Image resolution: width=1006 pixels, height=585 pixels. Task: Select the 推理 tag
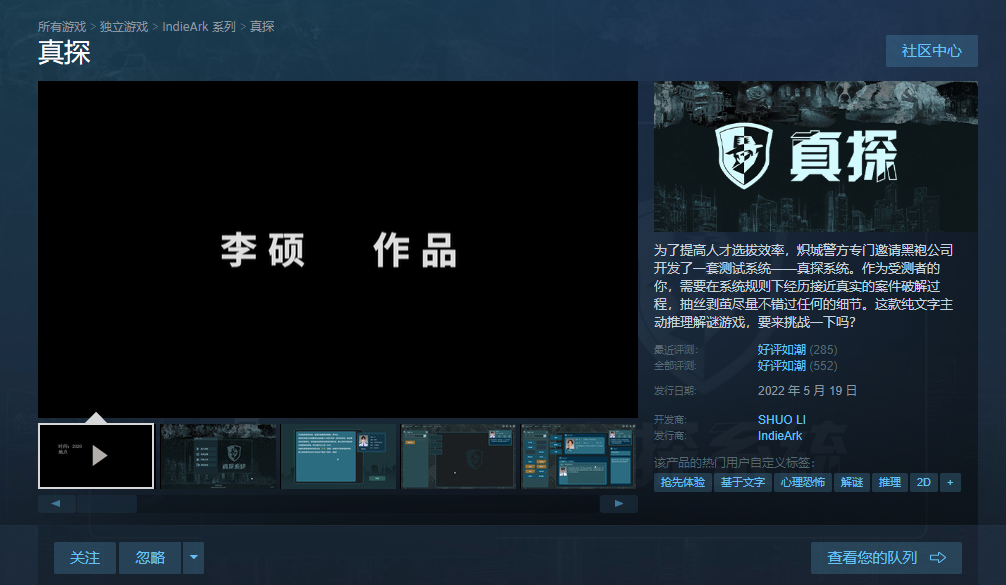pos(889,482)
